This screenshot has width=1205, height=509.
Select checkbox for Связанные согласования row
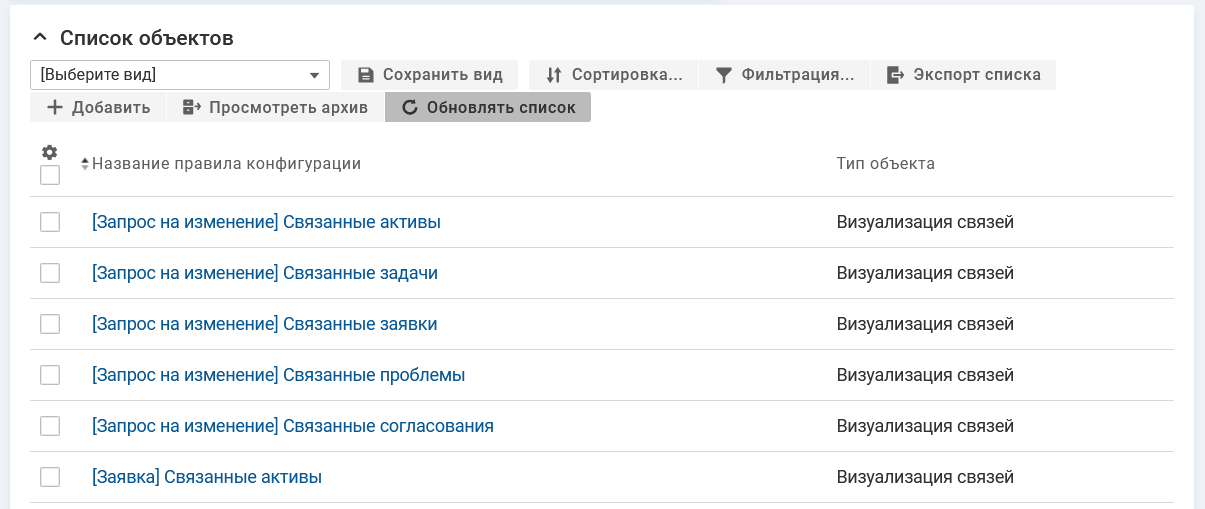pos(50,426)
